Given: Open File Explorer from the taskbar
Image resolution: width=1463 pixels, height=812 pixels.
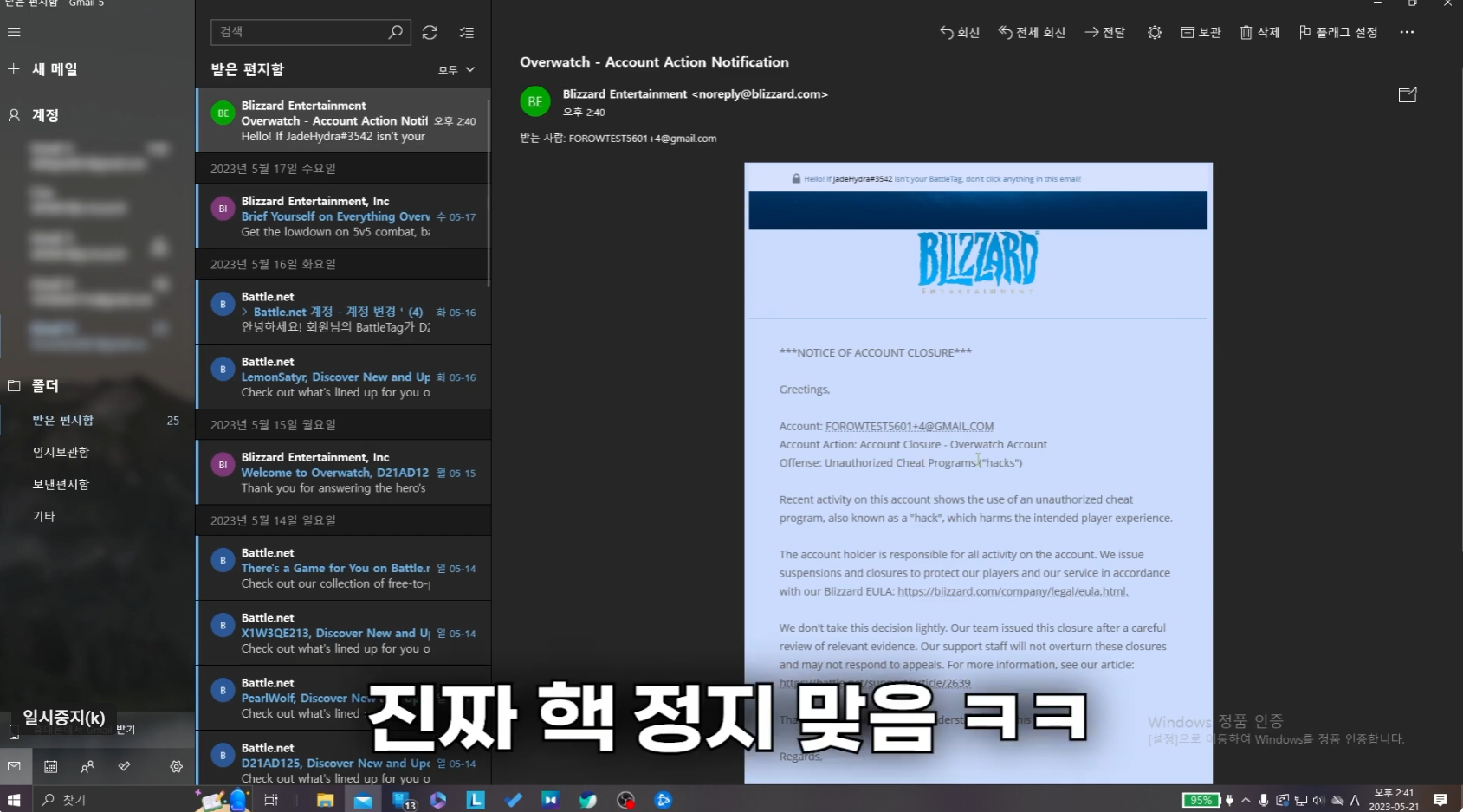Looking at the screenshot, I should tap(325, 800).
